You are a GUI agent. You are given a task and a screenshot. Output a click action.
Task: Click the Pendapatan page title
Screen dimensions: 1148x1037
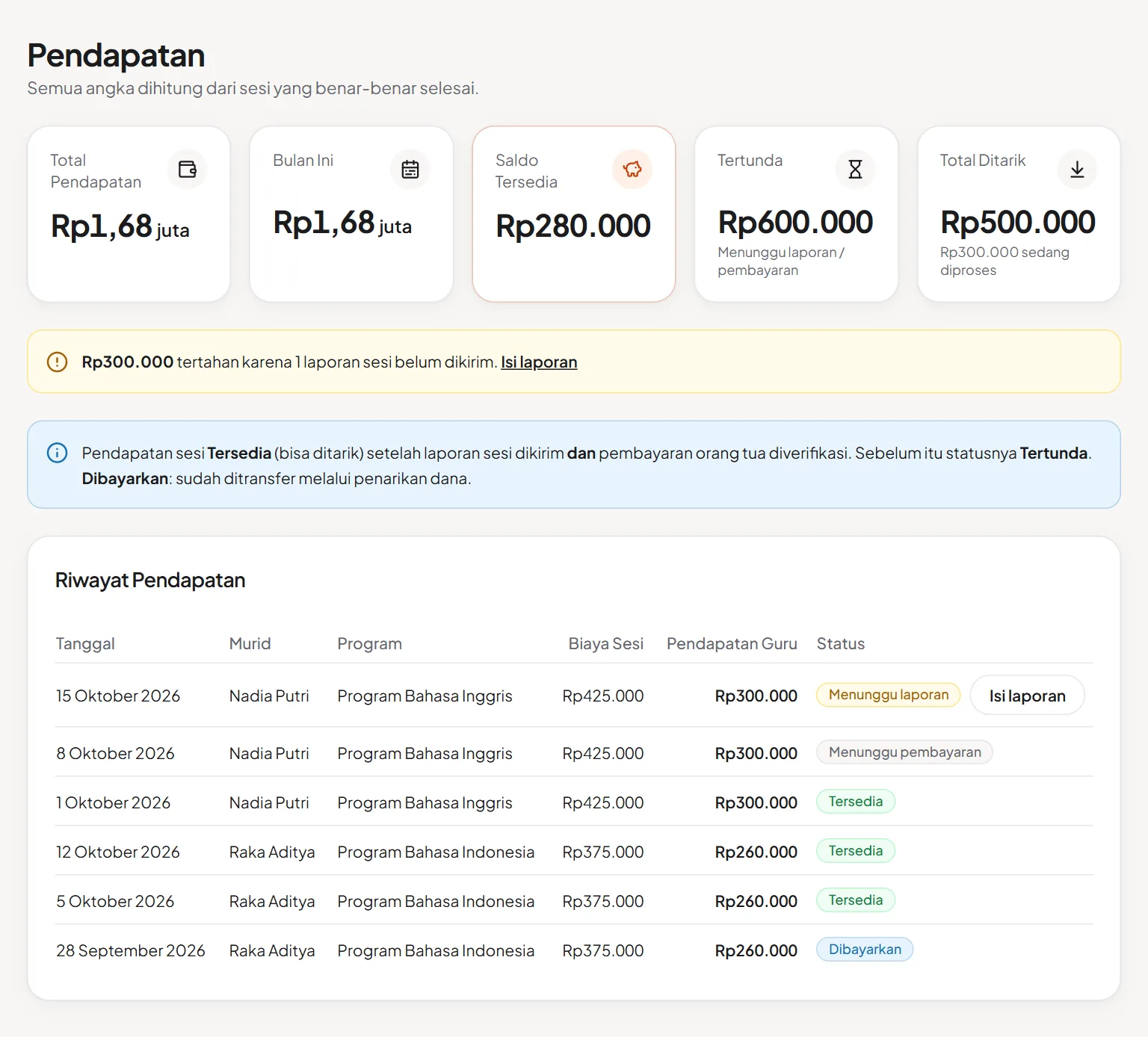[116, 56]
